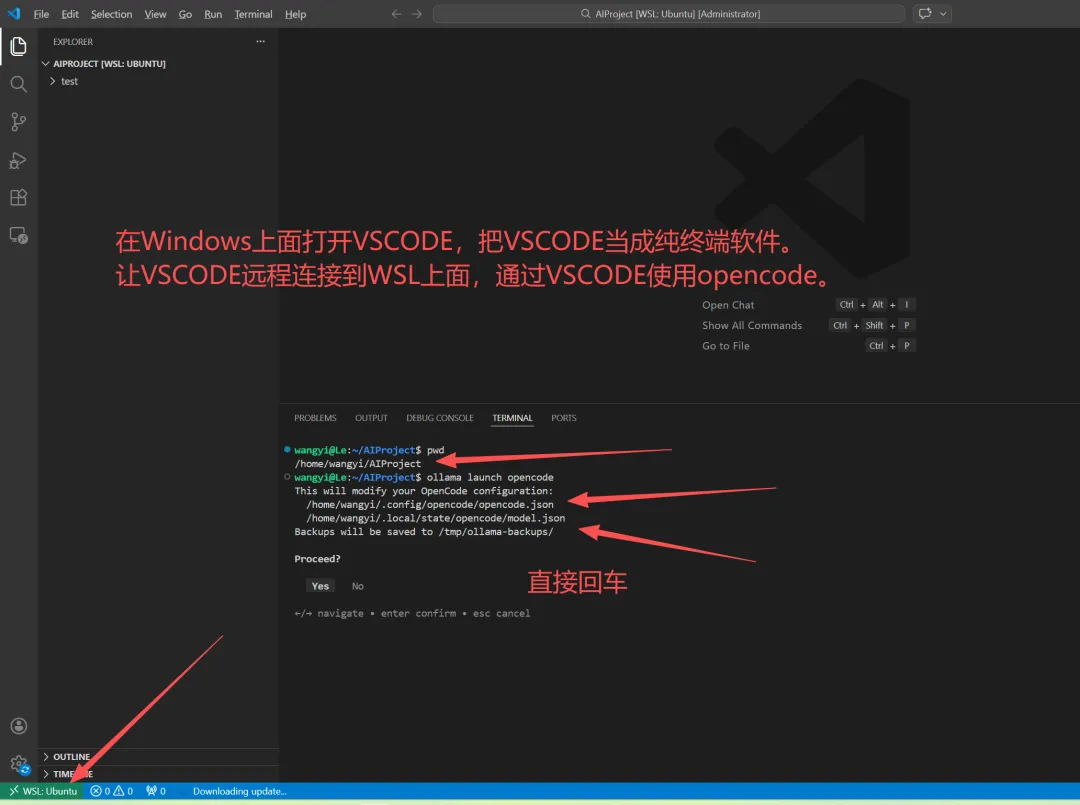Open the Terminal menu
The height and width of the screenshot is (805, 1080).
coord(253,14)
